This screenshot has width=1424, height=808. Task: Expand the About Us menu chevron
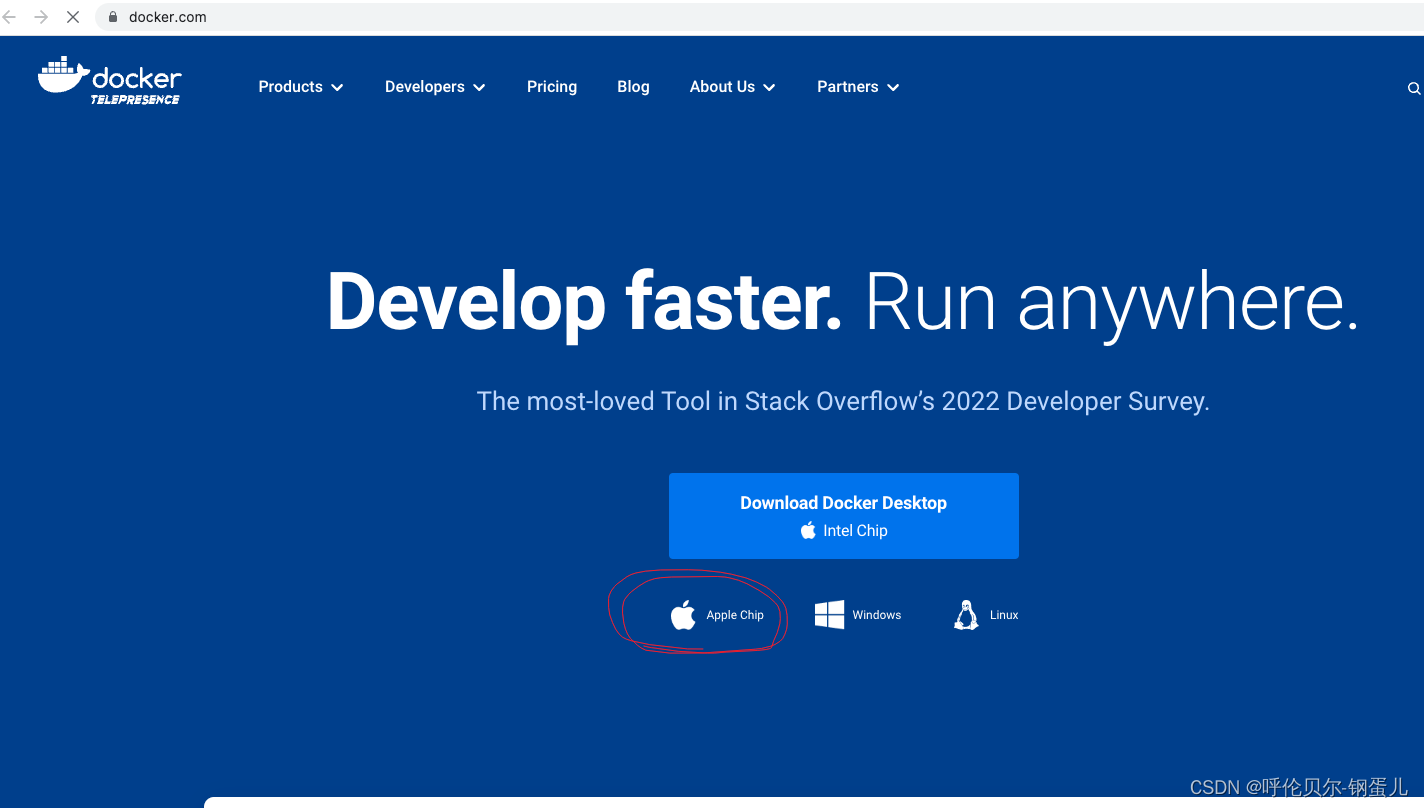pos(769,88)
